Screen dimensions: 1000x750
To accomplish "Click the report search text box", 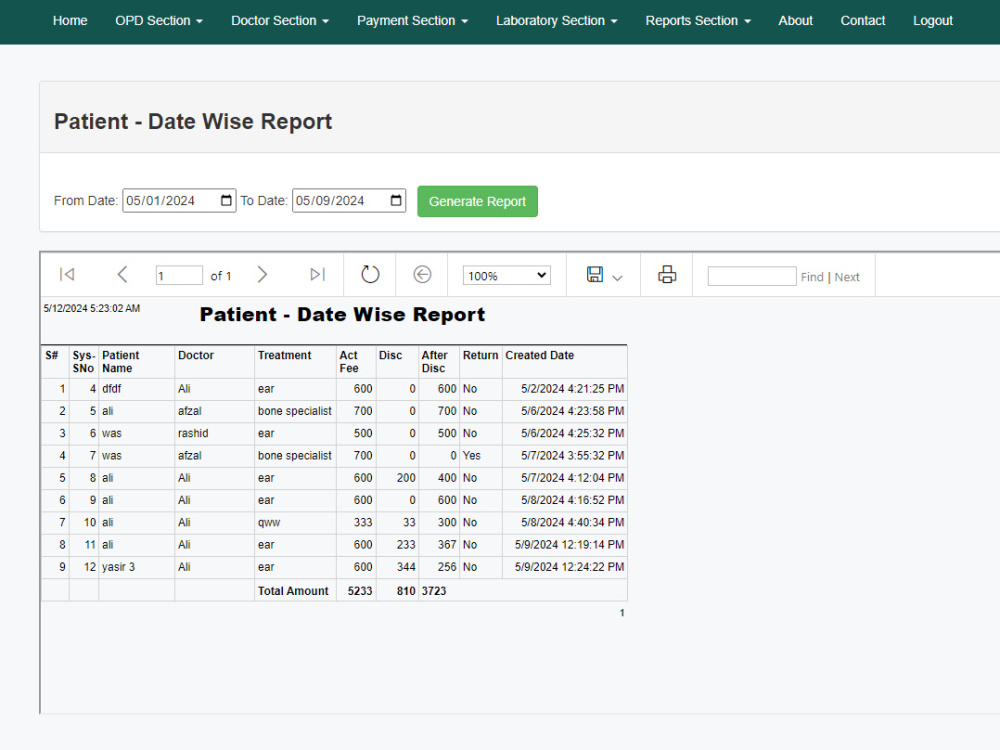I will [x=752, y=276].
